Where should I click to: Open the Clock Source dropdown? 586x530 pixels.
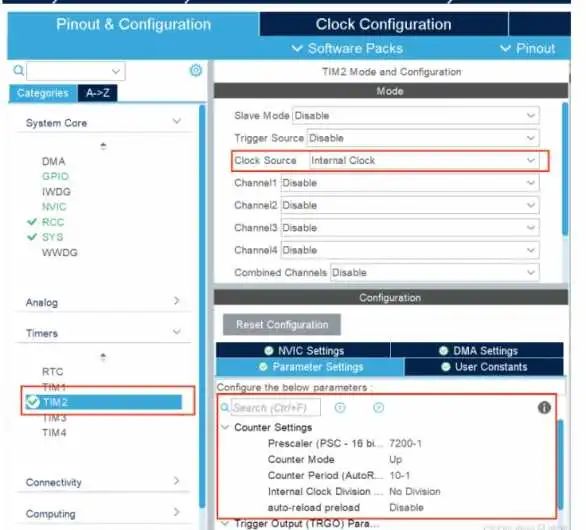[425, 160]
